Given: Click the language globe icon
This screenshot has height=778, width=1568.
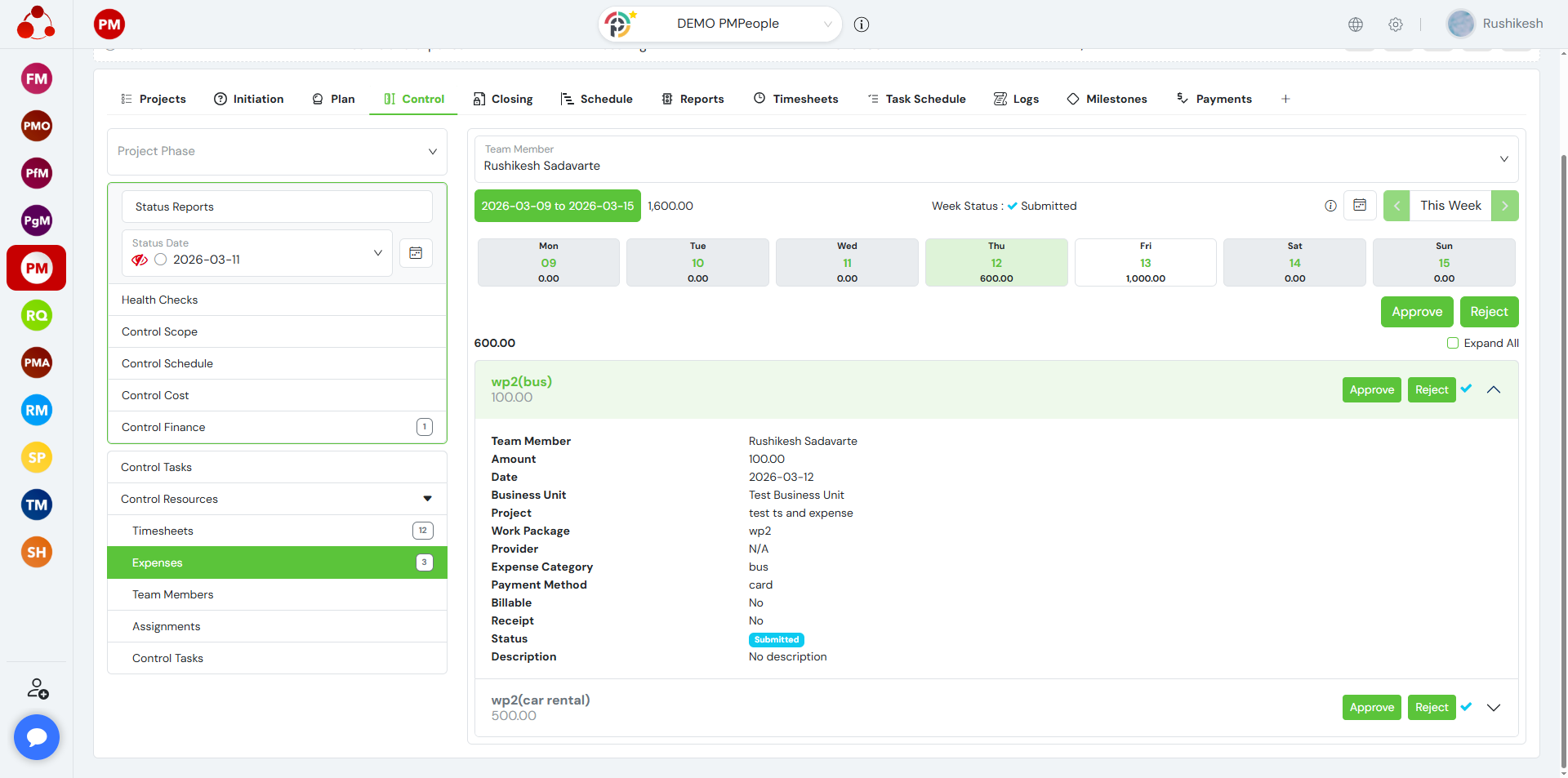Looking at the screenshot, I should [x=1356, y=24].
